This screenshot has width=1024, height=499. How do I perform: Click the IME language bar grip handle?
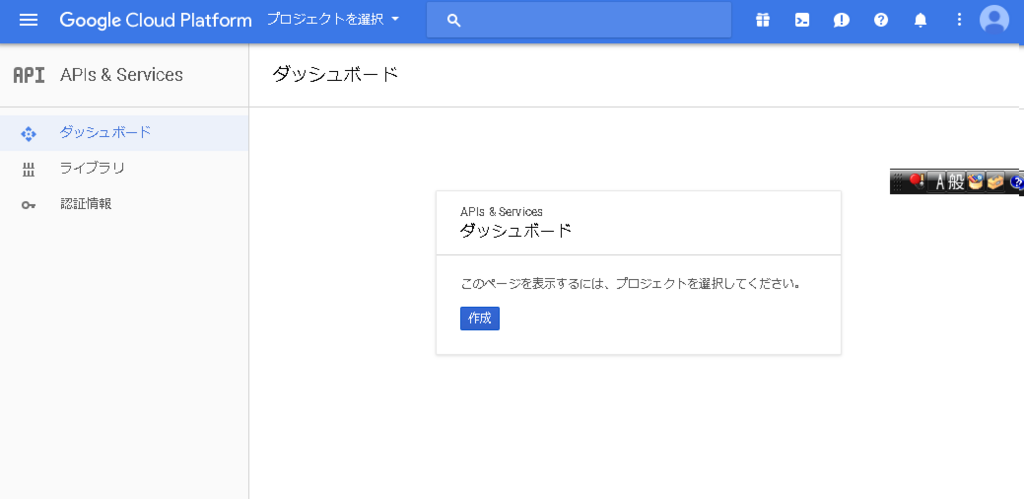click(x=899, y=181)
